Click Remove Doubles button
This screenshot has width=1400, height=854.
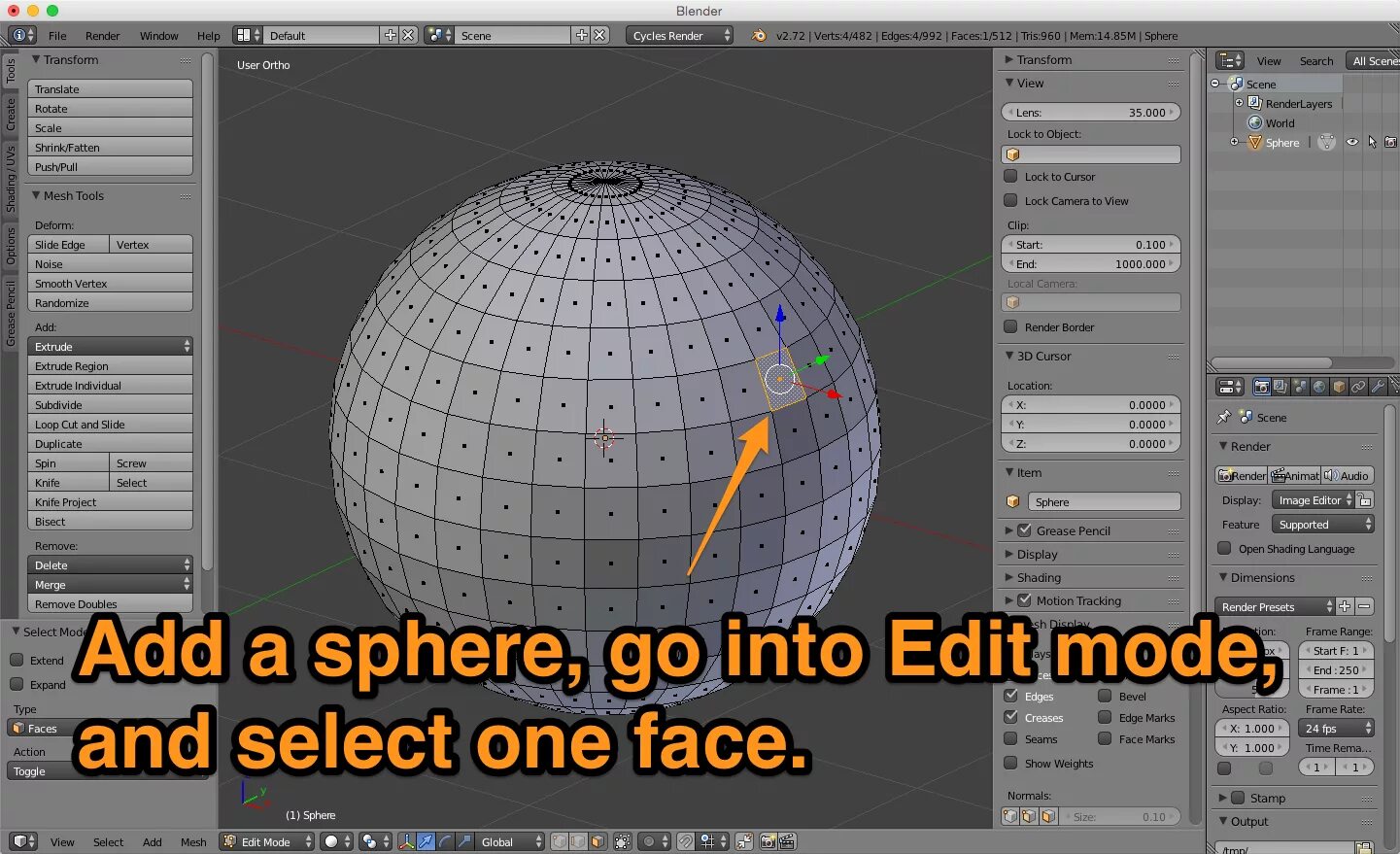110,603
